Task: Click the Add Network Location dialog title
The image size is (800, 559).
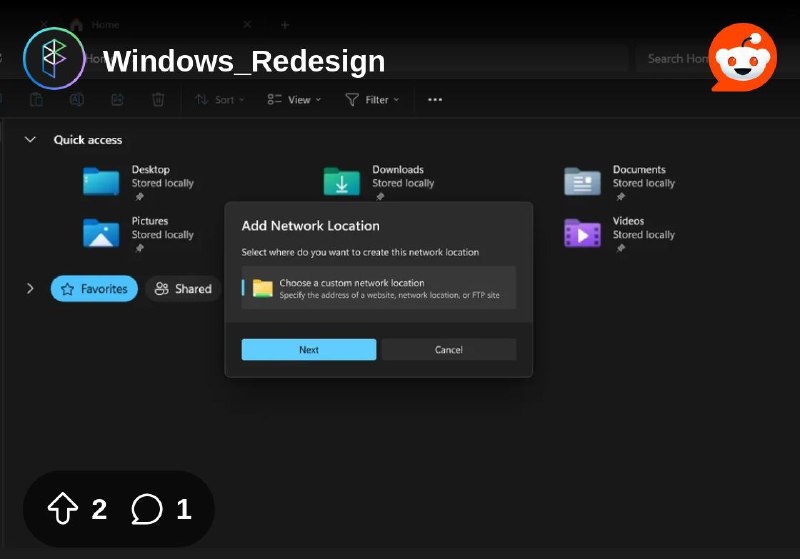Action: 310,226
